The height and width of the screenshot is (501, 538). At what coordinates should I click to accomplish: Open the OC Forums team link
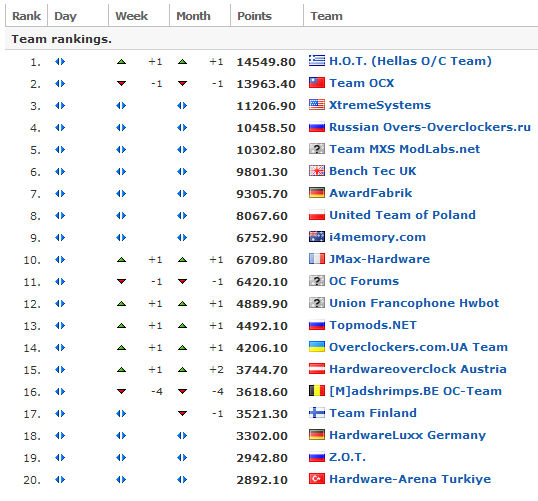click(364, 281)
